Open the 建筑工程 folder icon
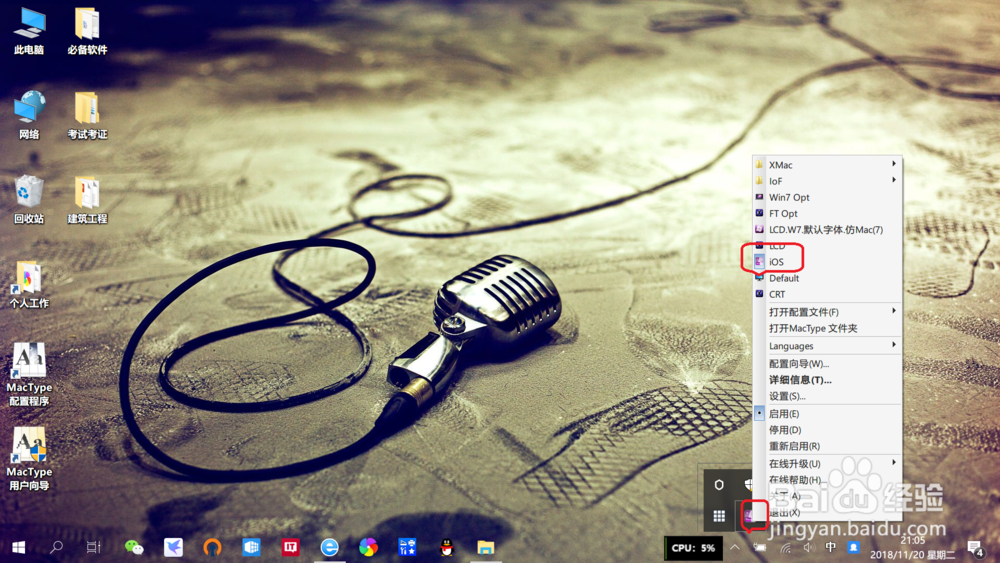 87,200
